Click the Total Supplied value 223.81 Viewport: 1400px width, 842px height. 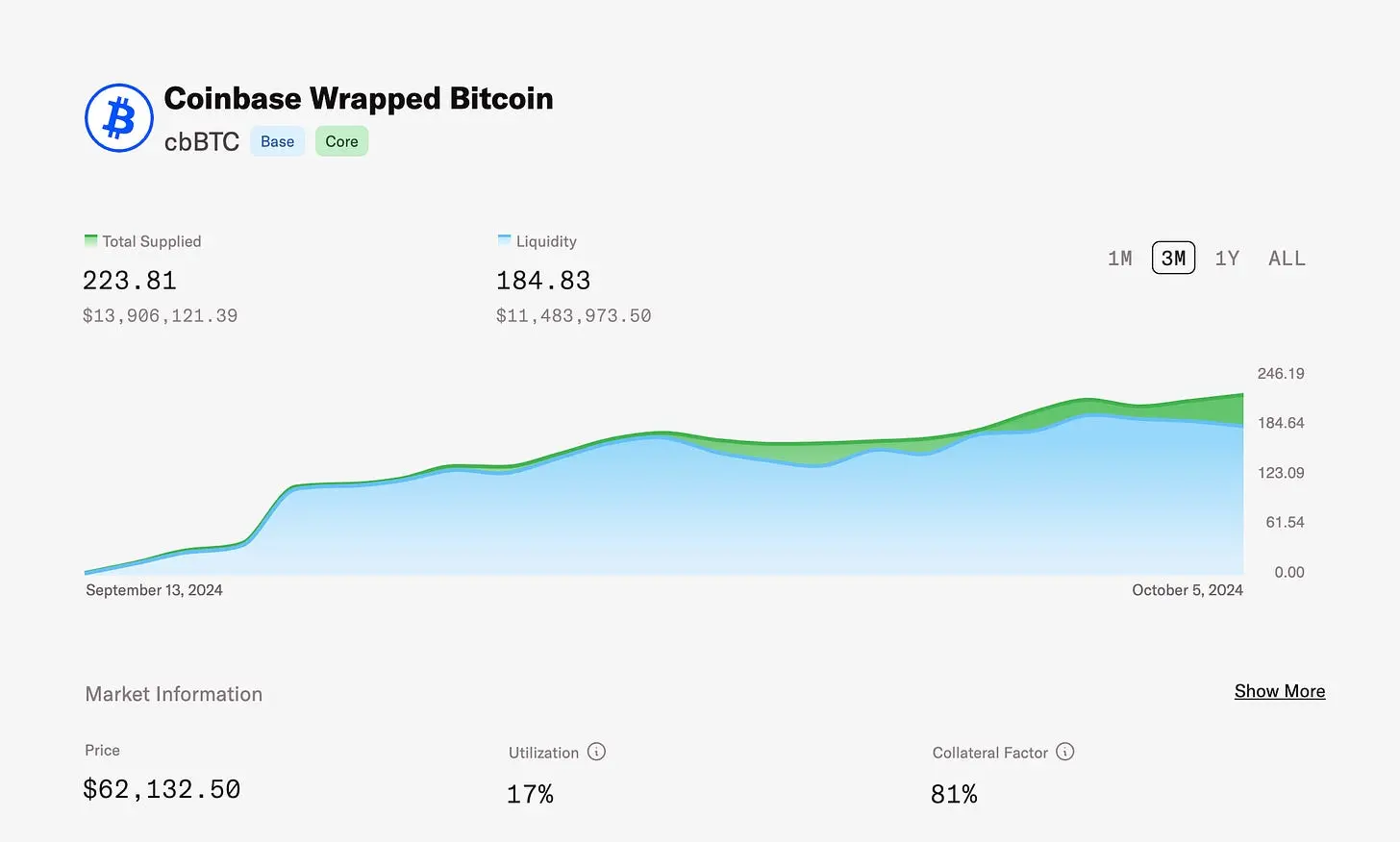[130, 281]
